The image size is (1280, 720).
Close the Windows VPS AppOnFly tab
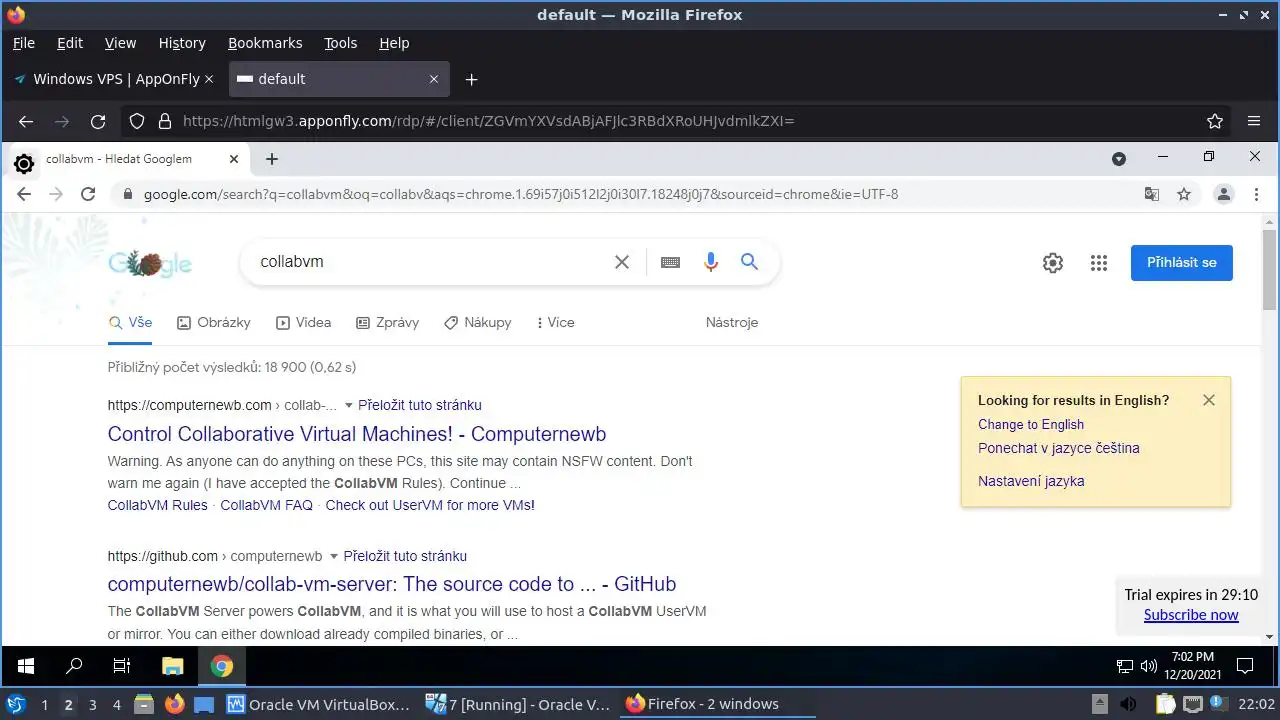(x=209, y=79)
